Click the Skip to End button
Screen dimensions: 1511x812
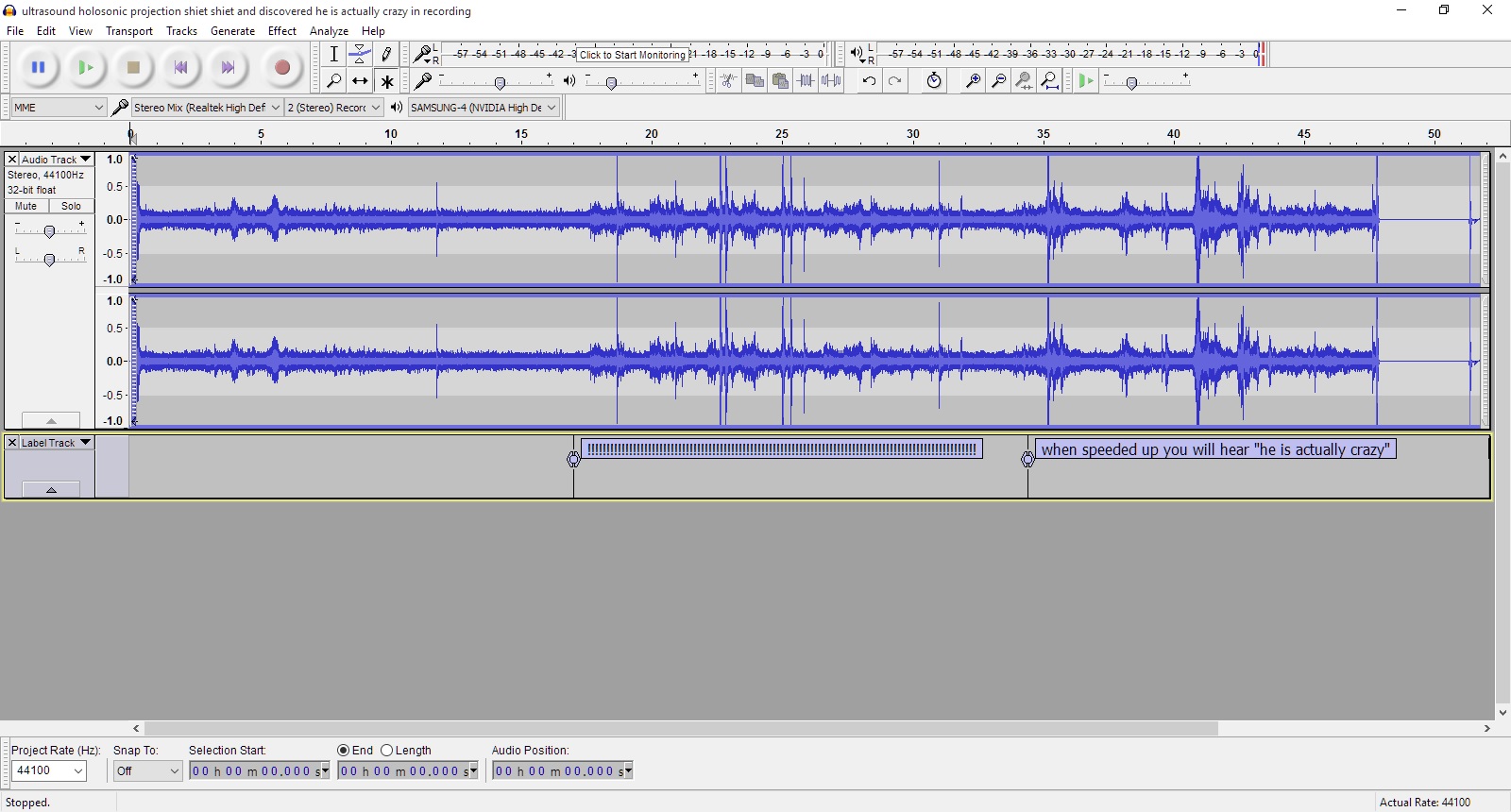(x=228, y=68)
